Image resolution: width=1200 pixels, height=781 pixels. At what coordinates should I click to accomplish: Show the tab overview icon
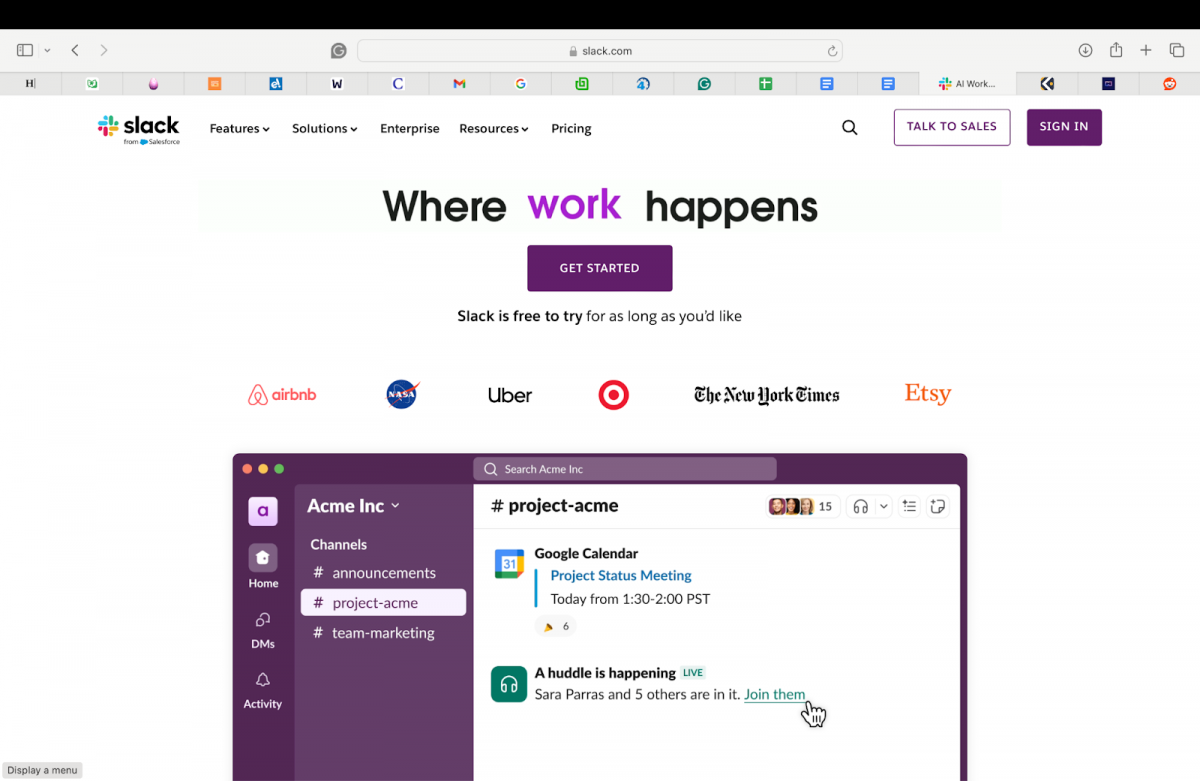1177,50
